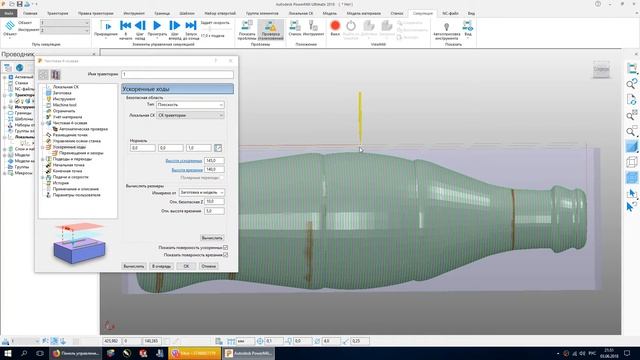The width and height of the screenshot is (640, 360).
Task: Click the bottom-left Calculate button in dialog
Action: tap(133, 266)
